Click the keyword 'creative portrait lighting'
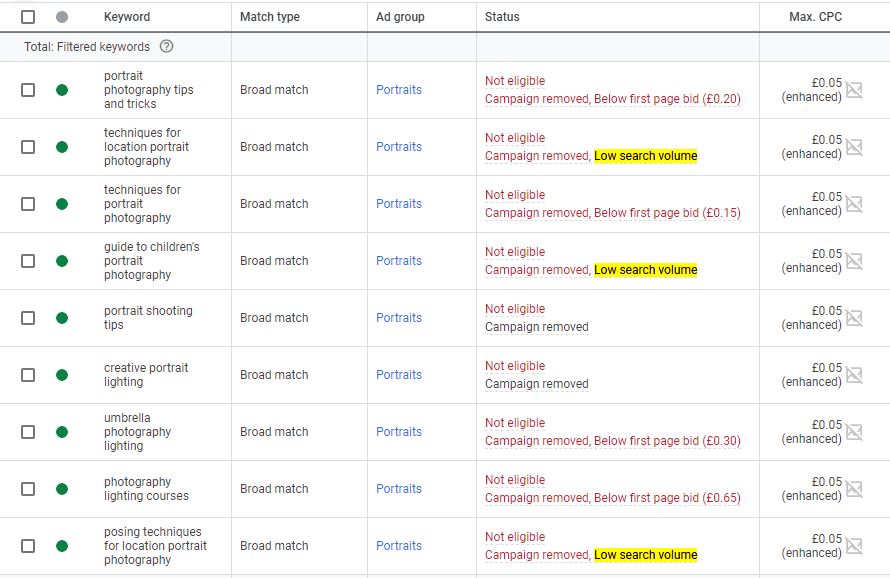This screenshot has width=890, height=578. coord(146,375)
